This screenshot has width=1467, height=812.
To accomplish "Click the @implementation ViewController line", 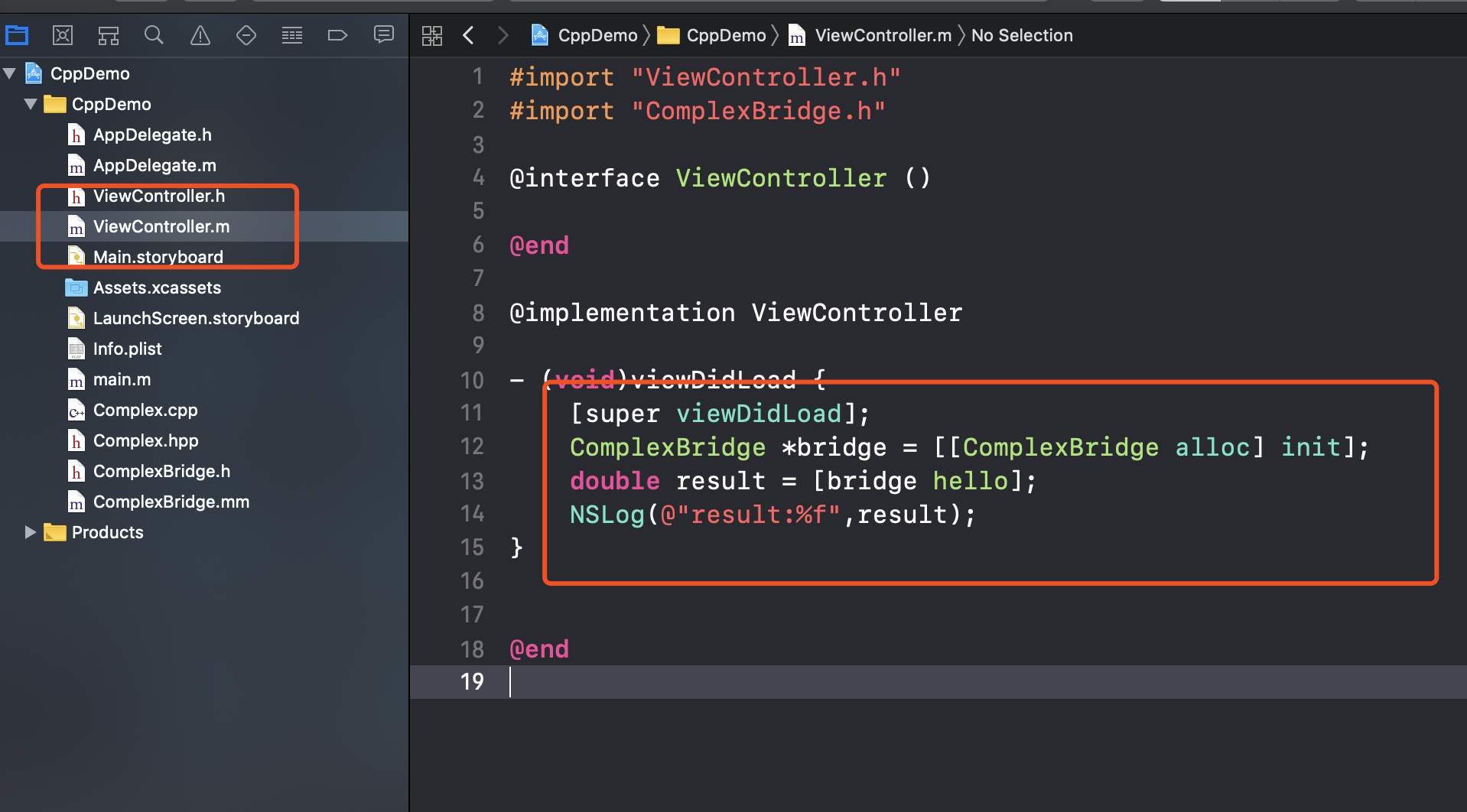I will (736, 313).
